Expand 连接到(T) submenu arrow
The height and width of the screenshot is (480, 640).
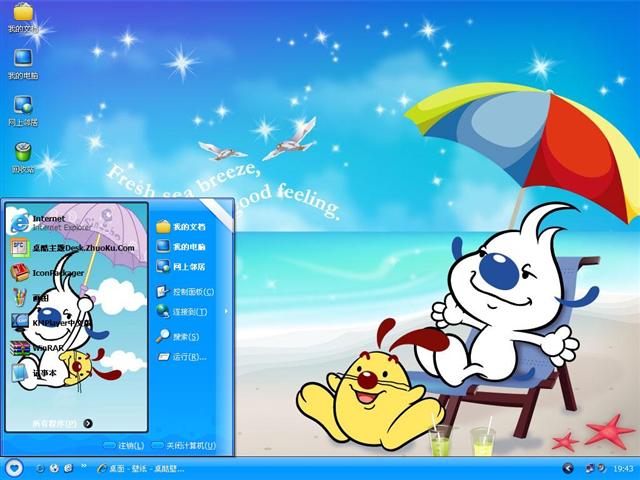point(226,311)
